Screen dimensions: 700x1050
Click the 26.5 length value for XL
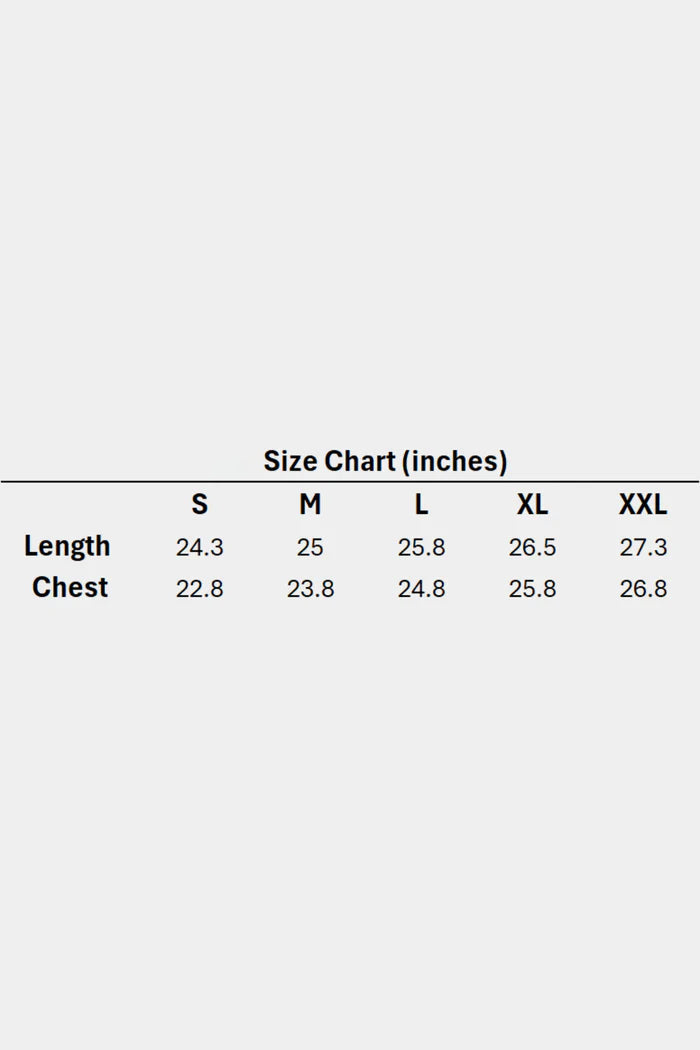[532, 548]
